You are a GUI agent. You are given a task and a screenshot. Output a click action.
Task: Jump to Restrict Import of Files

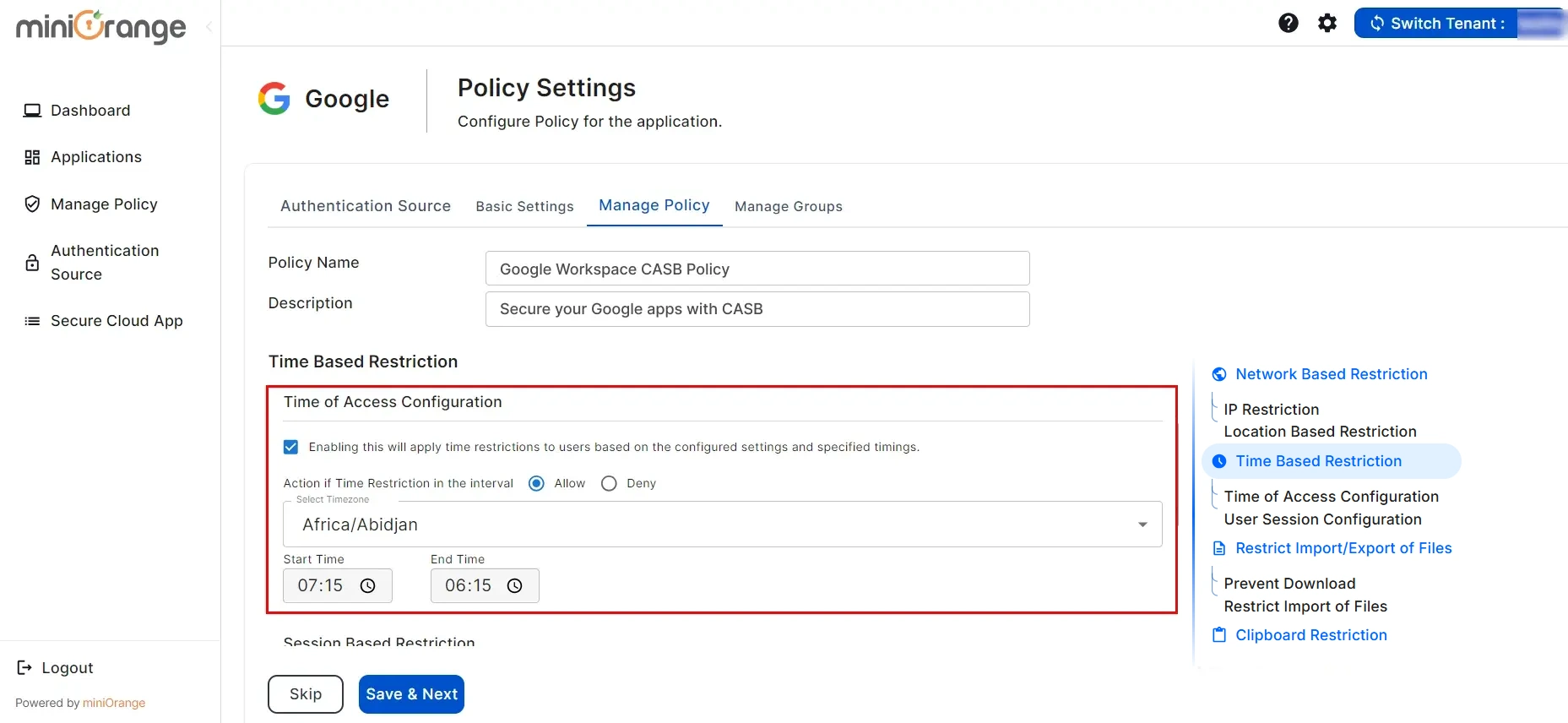(1305, 606)
